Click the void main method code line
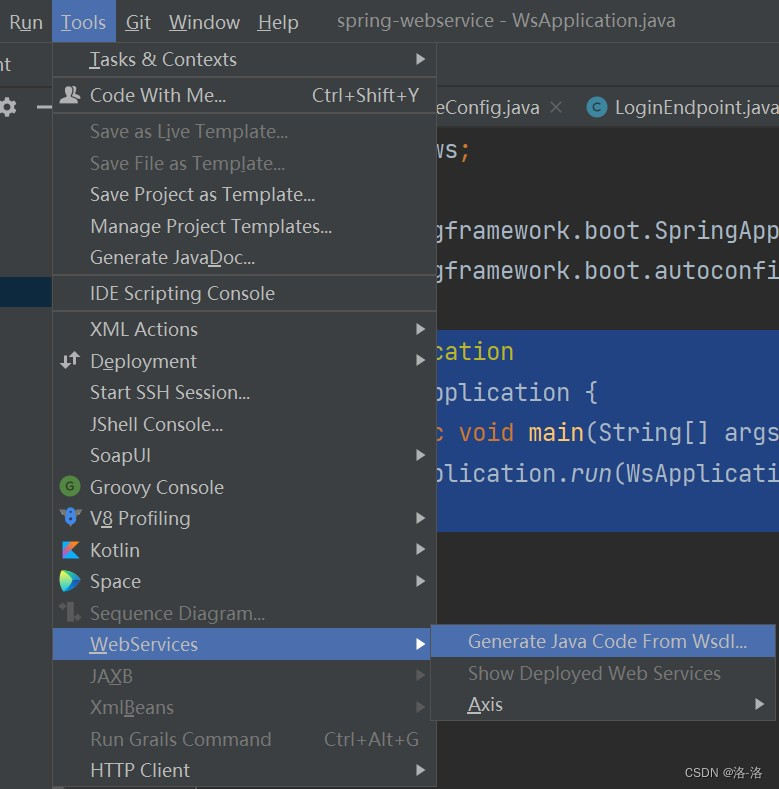Screen dimensions: 779x789 click(607, 432)
